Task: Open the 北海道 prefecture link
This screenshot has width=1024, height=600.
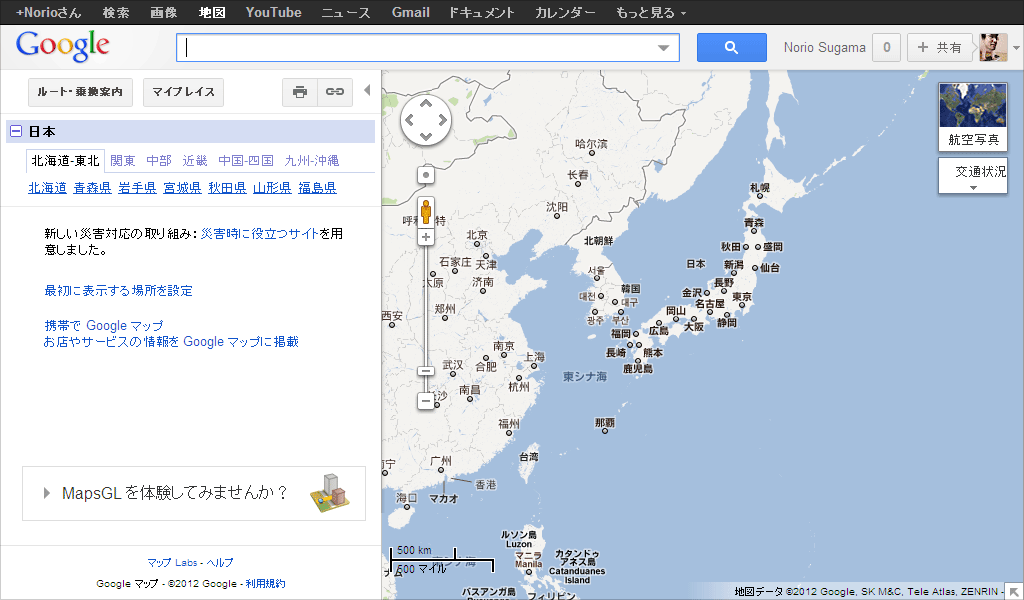Action: click(48, 188)
